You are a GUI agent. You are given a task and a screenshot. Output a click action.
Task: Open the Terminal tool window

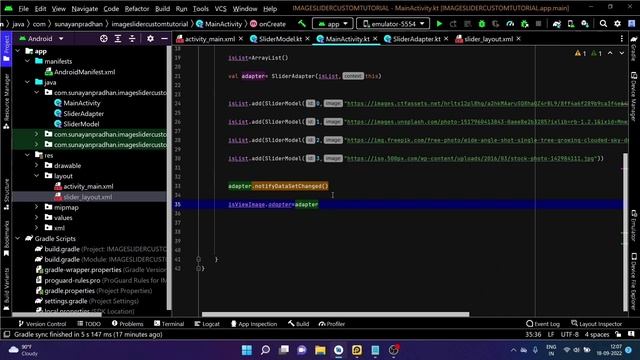coord(169,324)
